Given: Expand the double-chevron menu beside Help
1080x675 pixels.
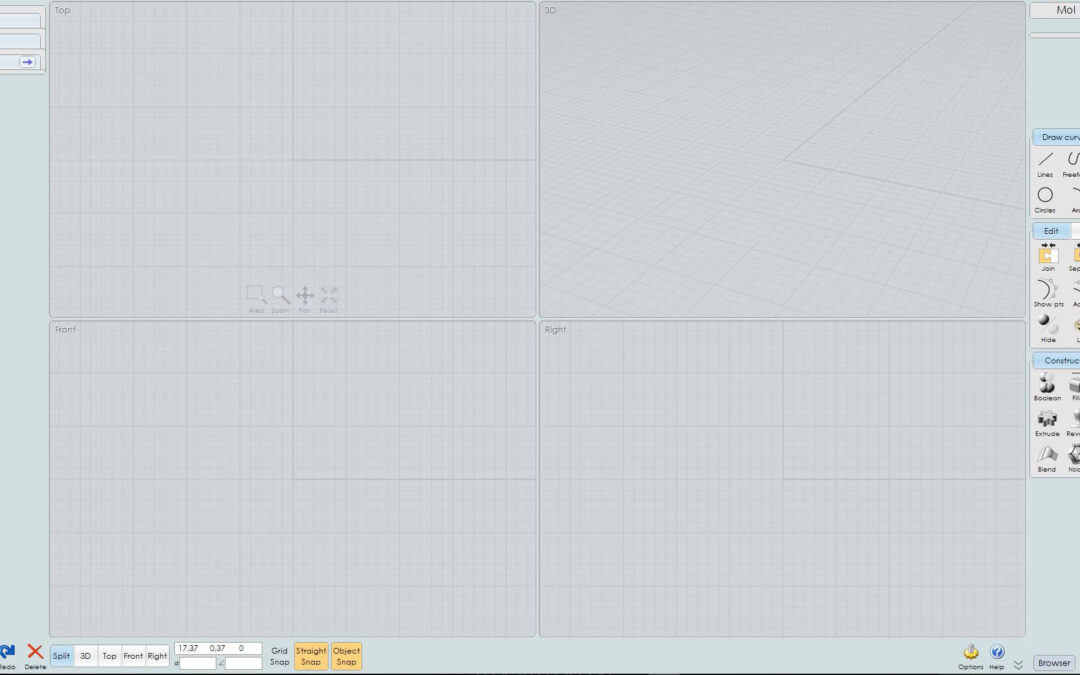Looking at the screenshot, I should (x=1017, y=664).
